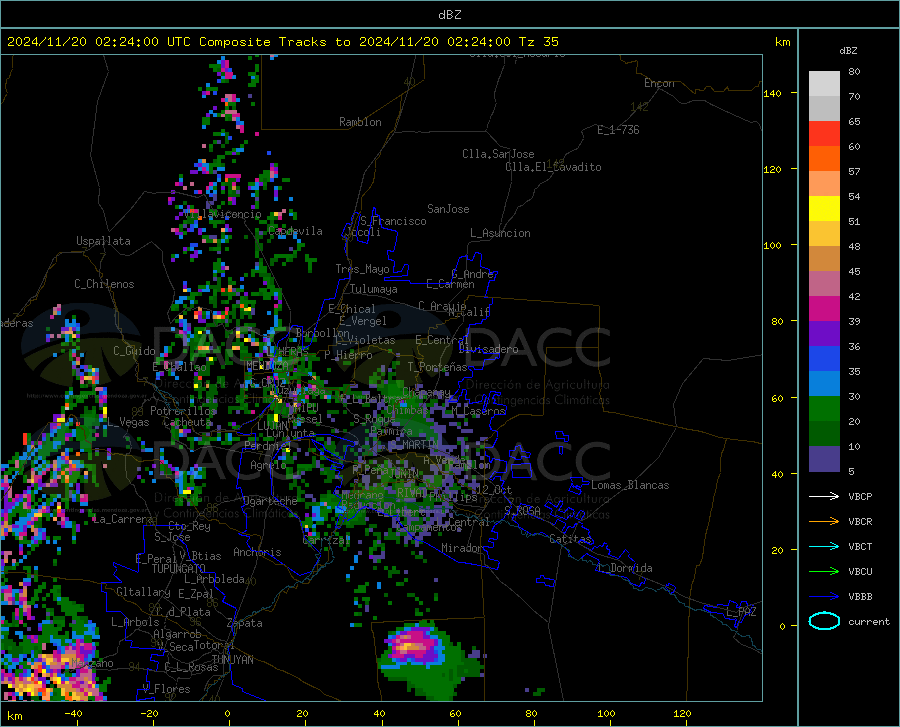This screenshot has width=900, height=727.
Task: Select the slate violet bottom legend swatch
Action: coord(824,459)
